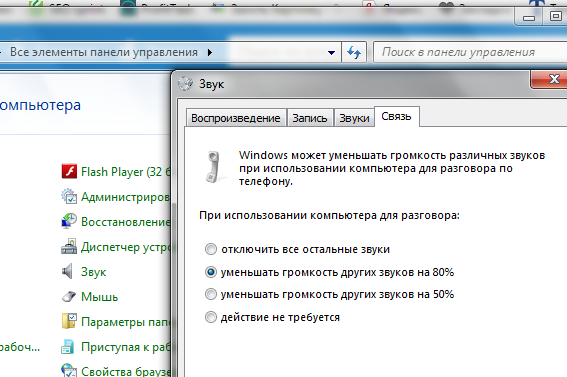The image size is (567, 377).
Task: Open the Звук link in Control Panel
Action: click(93, 272)
